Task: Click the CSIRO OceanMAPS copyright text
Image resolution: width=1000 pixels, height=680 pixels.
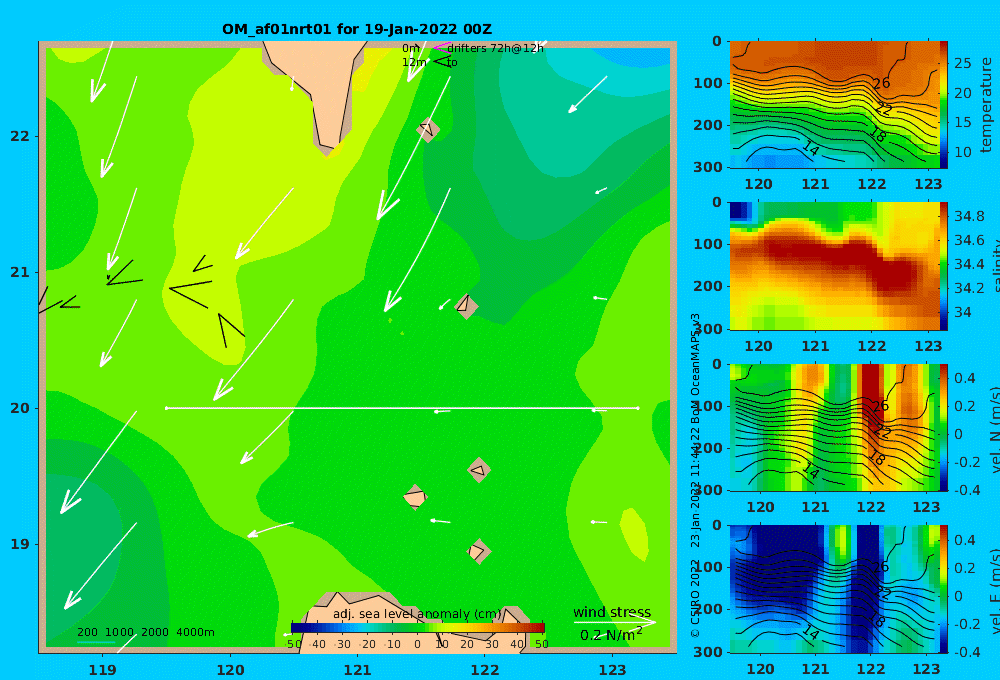Action: coord(695,475)
